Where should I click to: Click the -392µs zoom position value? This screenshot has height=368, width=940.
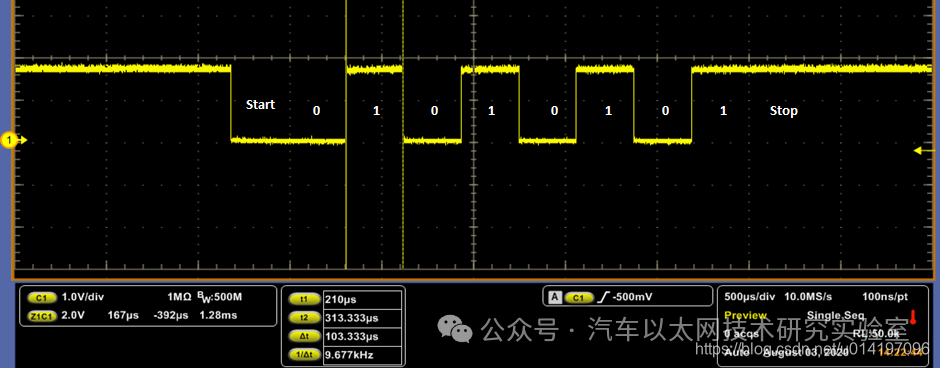[x=170, y=315]
